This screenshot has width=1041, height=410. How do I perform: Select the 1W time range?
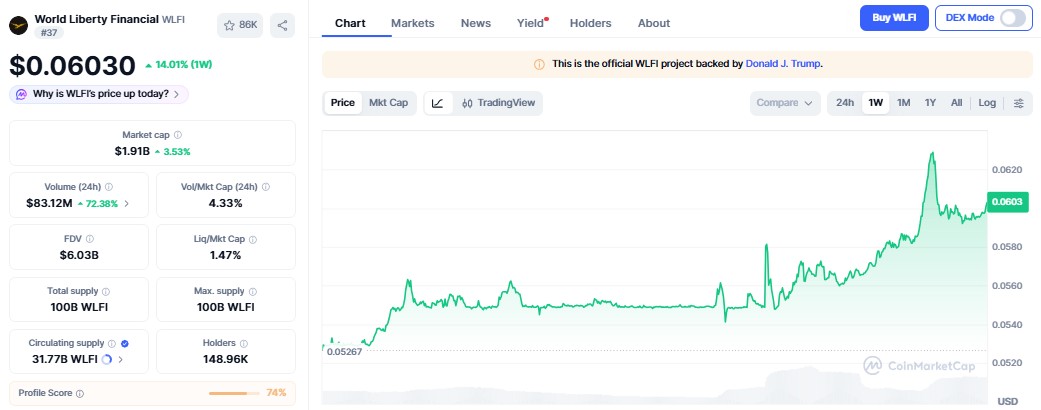pyautogui.click(x=876, y=103)
